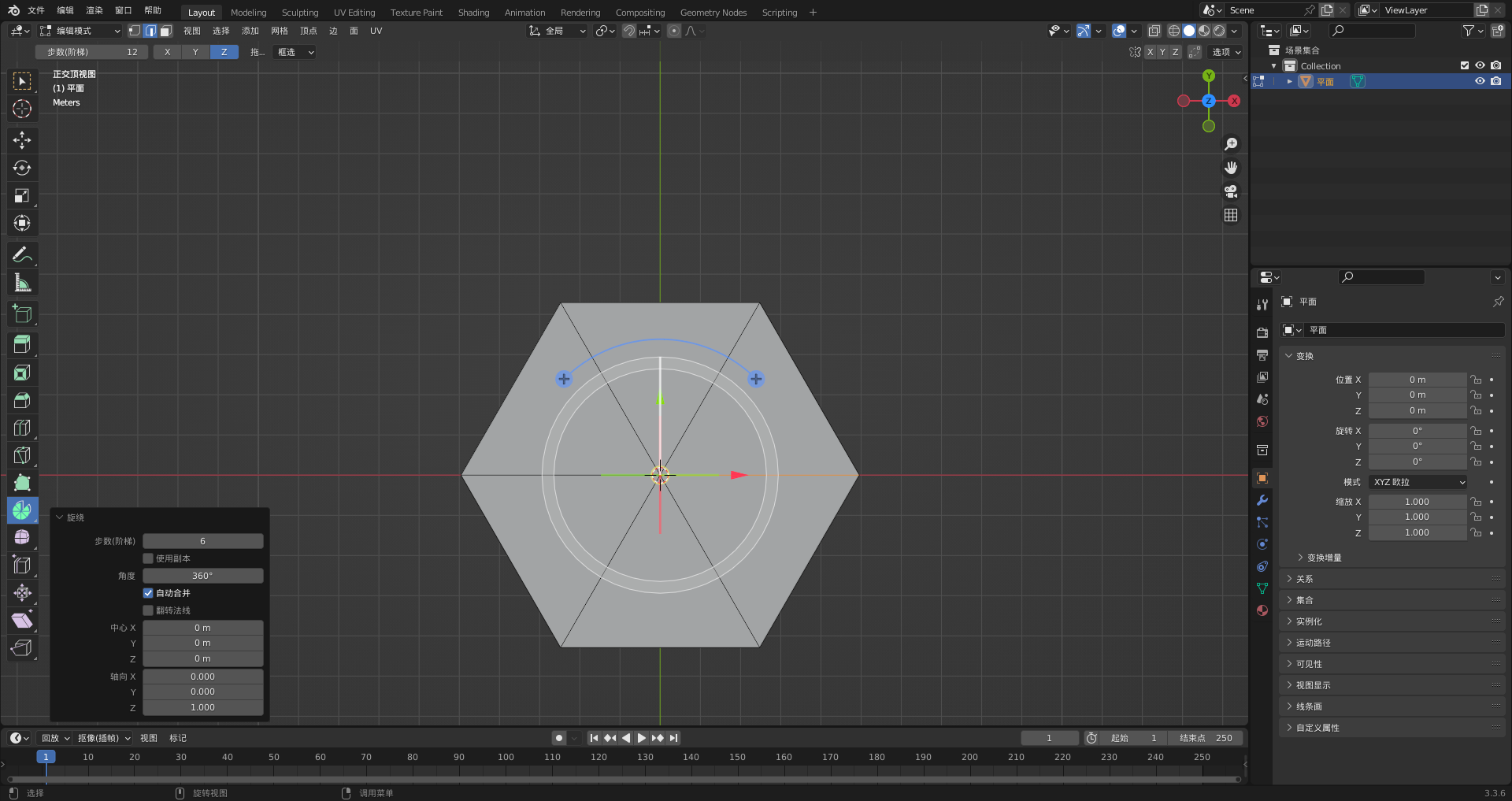Toggle X-ray display in viewport header
This screenshot has width=1512, height=801.
point(1154,31)
